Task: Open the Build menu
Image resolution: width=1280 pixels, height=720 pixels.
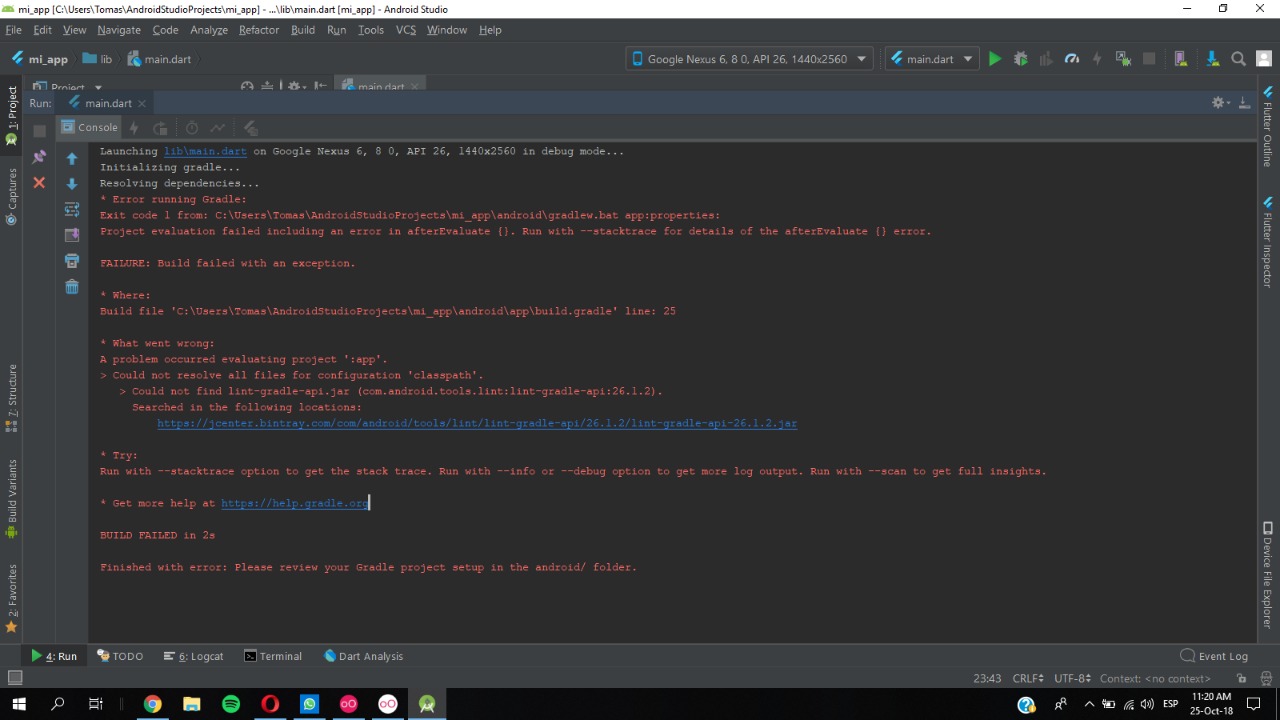Action: coord(303,30)
